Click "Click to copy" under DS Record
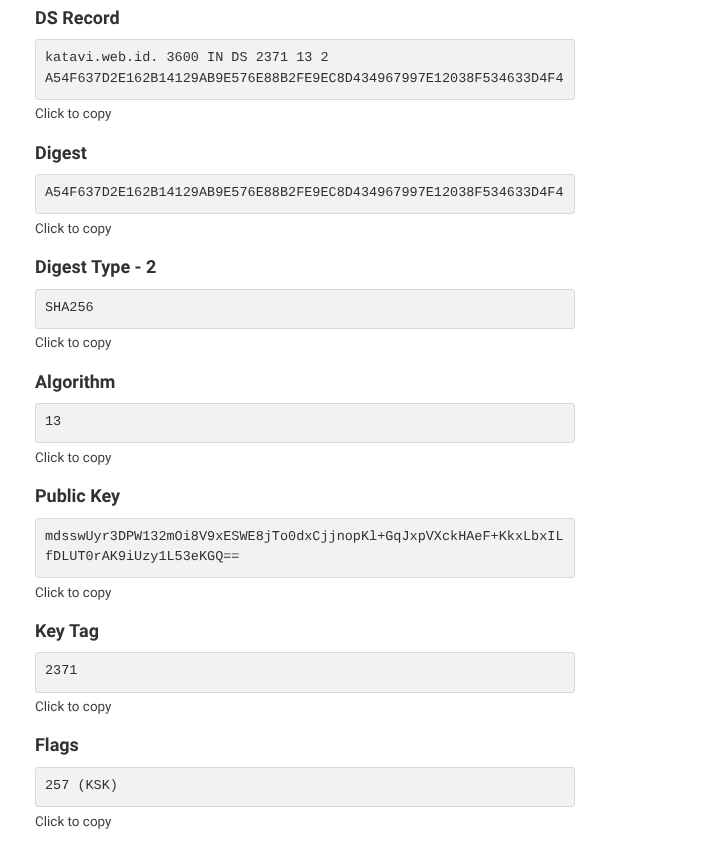The width and height of the screenshot is (719, 847). 73,113
